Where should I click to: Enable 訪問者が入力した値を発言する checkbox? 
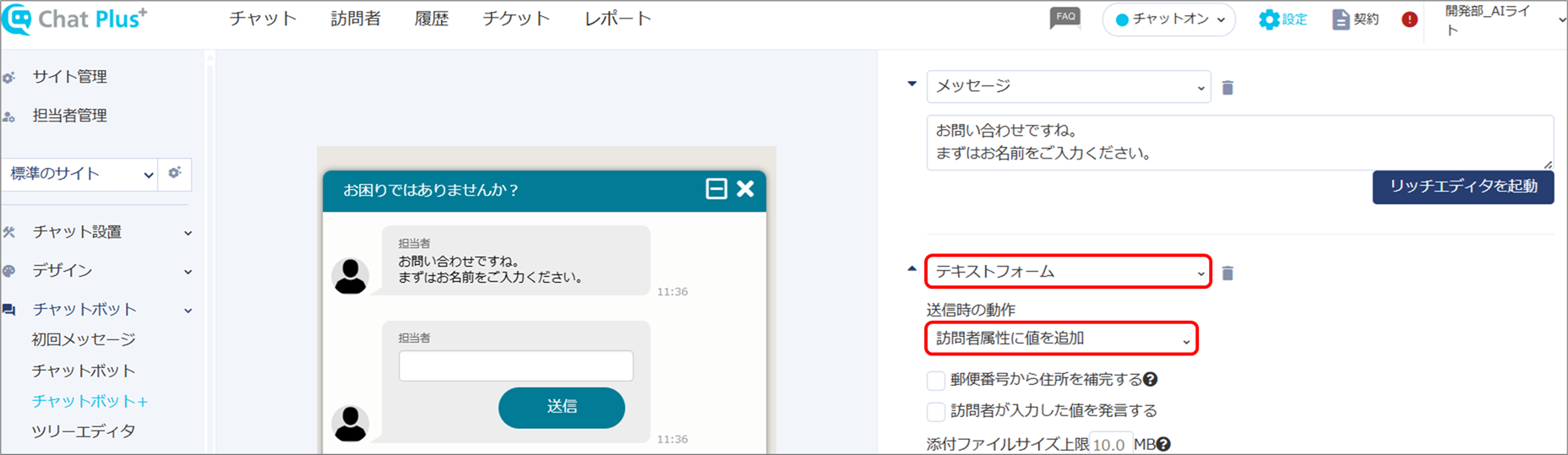935,412
